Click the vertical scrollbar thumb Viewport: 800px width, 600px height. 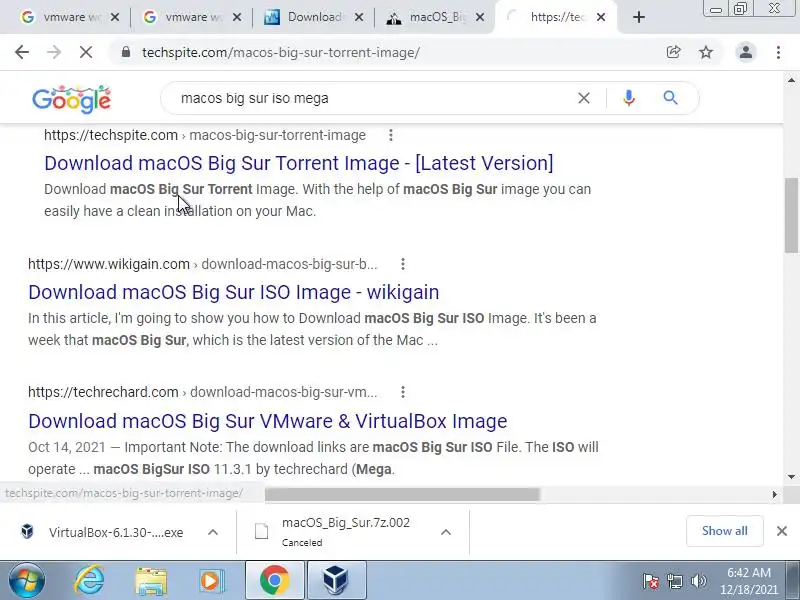[791, 215]
